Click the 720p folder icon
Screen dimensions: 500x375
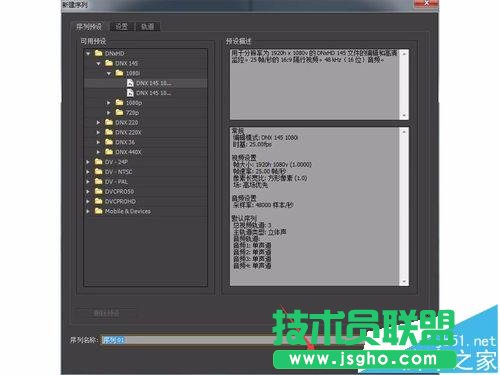(119, 112)
